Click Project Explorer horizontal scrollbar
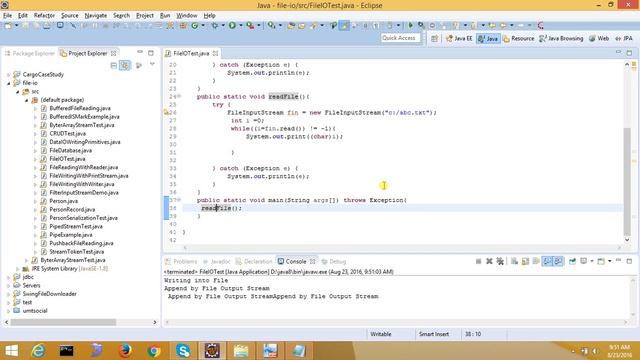 [63, 322]
